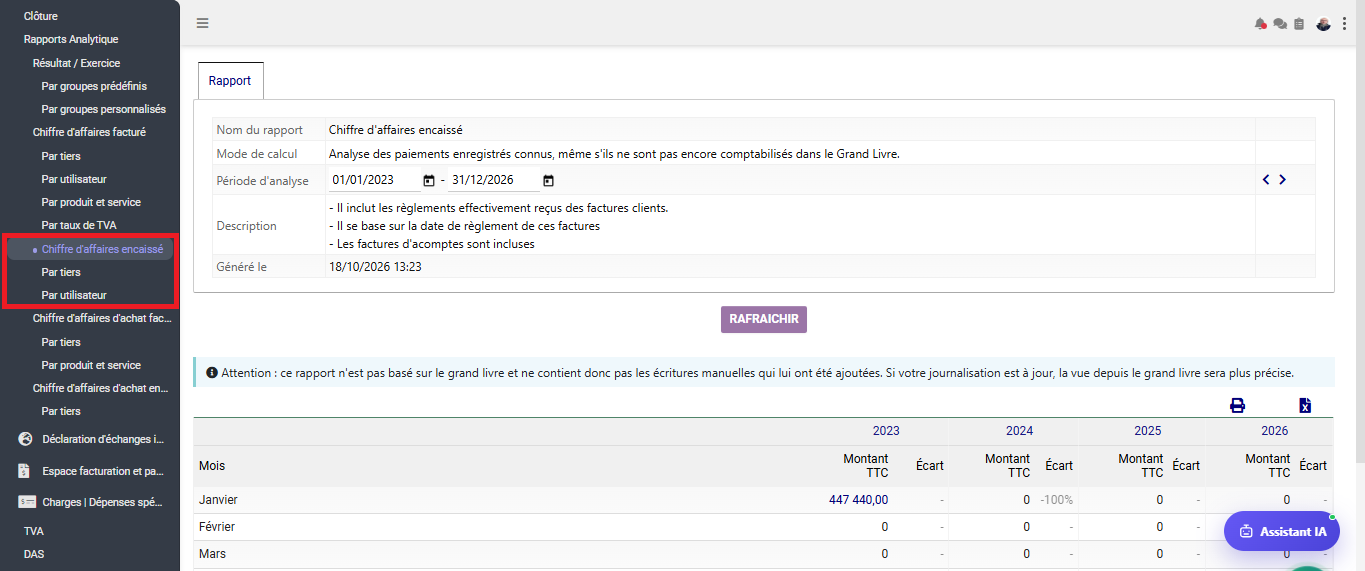The image size is (1365, 571).
Task: Print the report with the printer icon
Action: 1237,405
